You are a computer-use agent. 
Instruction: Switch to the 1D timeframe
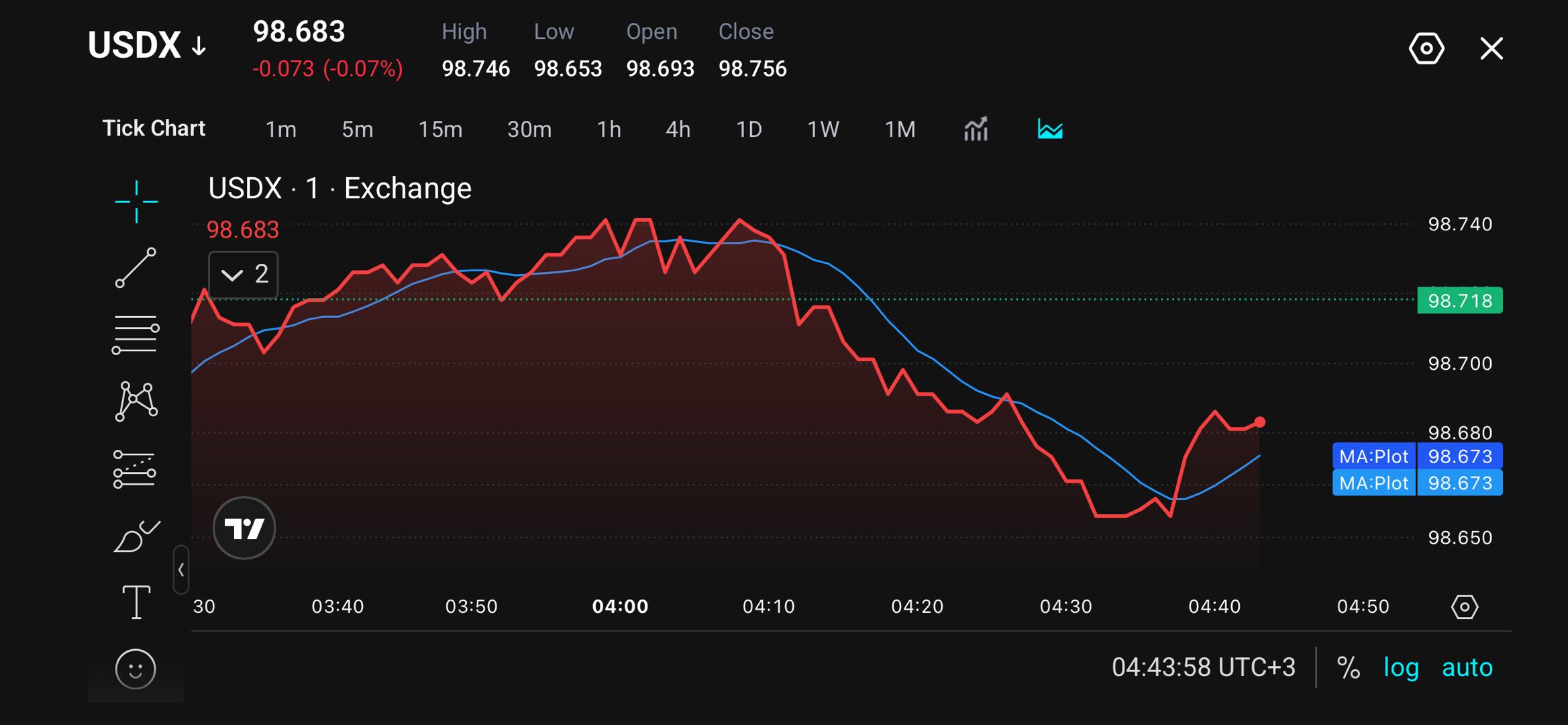(749, 129)
